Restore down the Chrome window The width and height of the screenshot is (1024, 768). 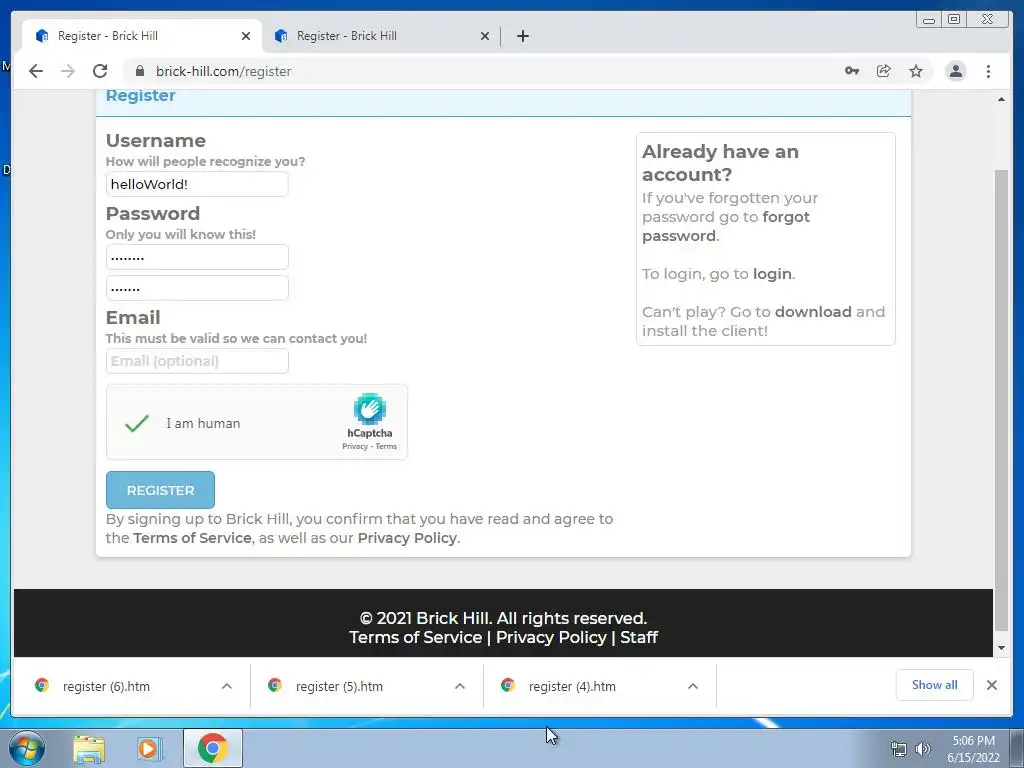(953, 20)
